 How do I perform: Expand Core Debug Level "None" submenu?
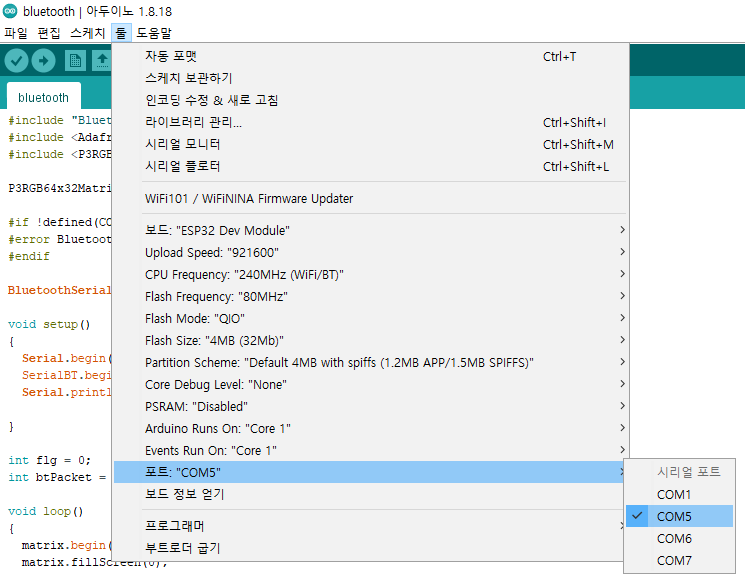point(371,385)
